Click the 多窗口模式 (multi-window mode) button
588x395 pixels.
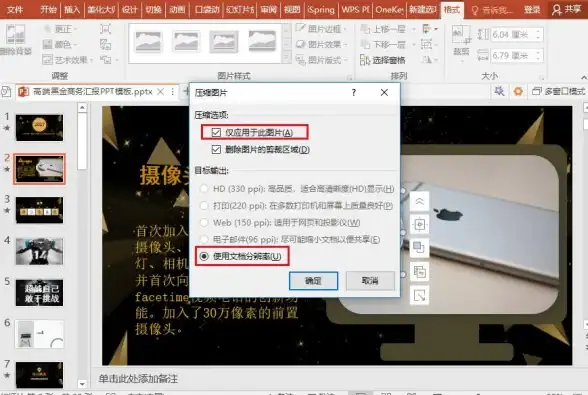coord(559,91)
